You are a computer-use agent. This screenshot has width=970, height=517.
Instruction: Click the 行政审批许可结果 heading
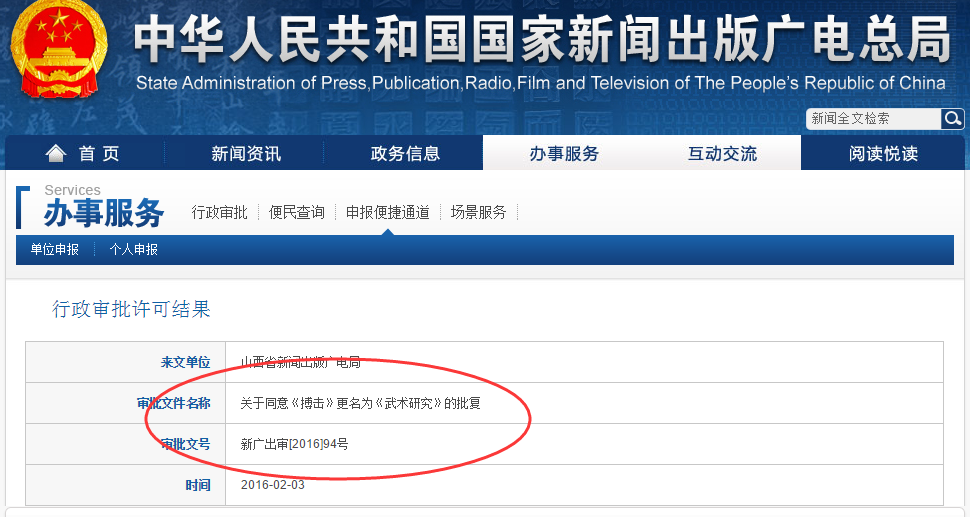131,309
